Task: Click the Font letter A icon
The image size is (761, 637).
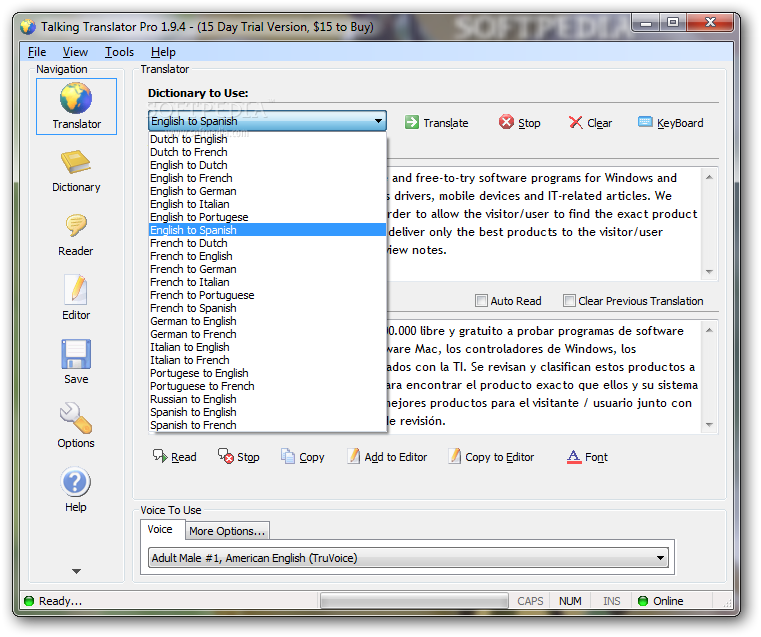Action: [574, 457]
